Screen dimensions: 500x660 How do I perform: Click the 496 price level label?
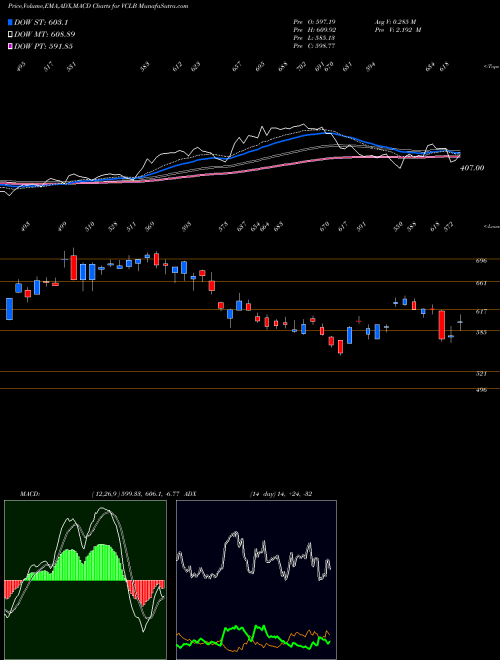[x=481, y=390]
